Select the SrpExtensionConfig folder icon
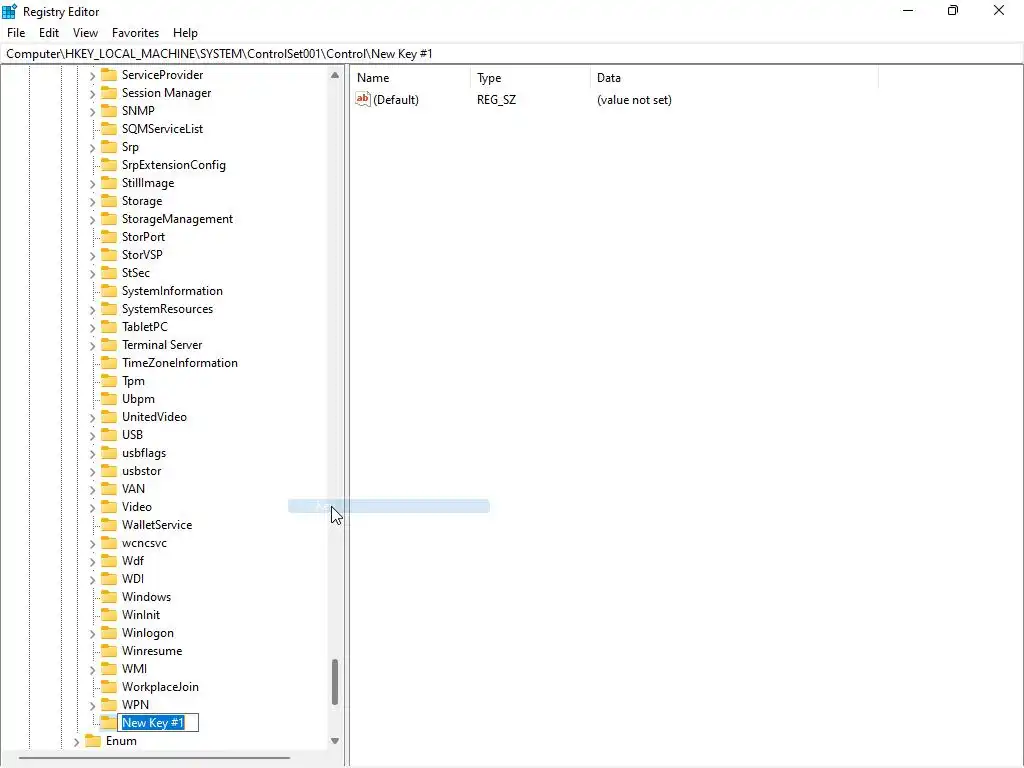Image resolution: width=1024 pixels, height=768 pixels. [108, 165]
